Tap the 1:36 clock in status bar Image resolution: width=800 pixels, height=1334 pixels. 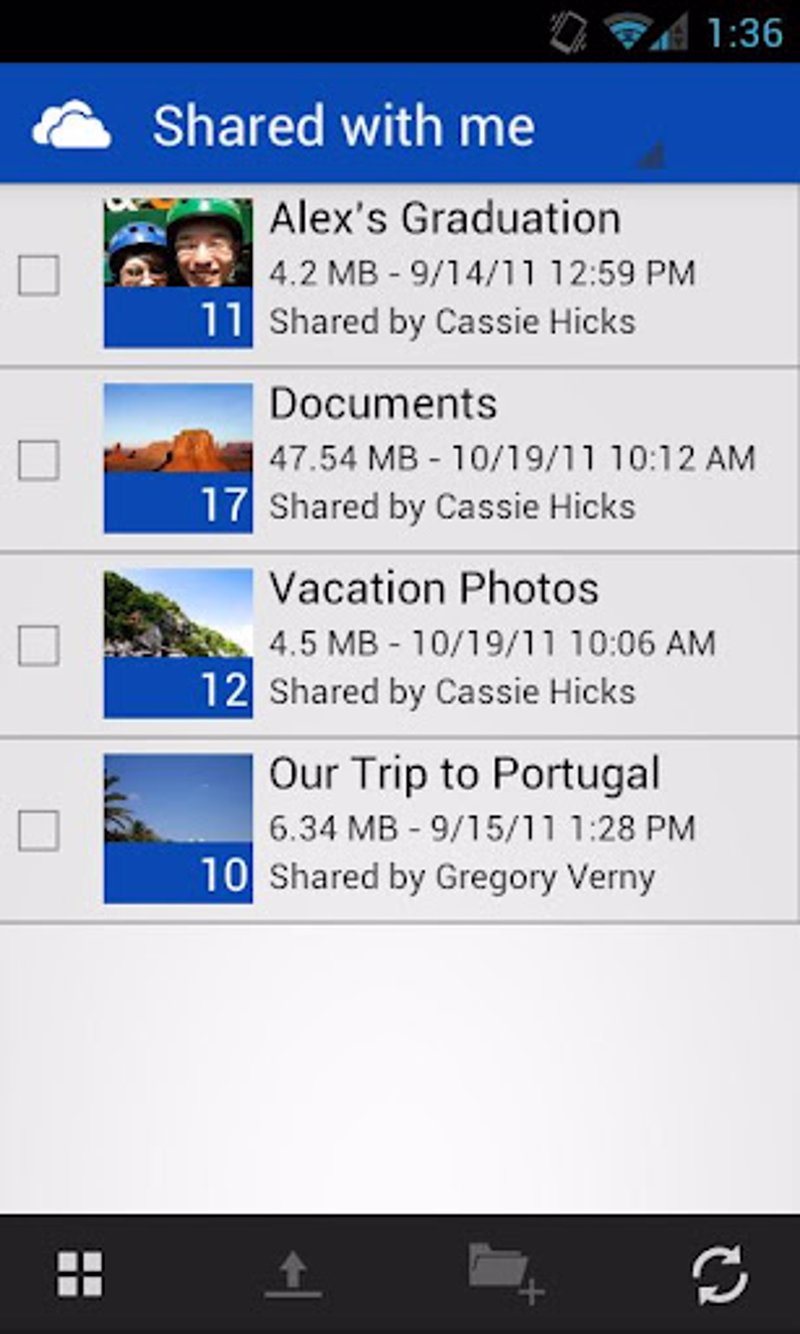pyautogui.click(x=745, y=32)
